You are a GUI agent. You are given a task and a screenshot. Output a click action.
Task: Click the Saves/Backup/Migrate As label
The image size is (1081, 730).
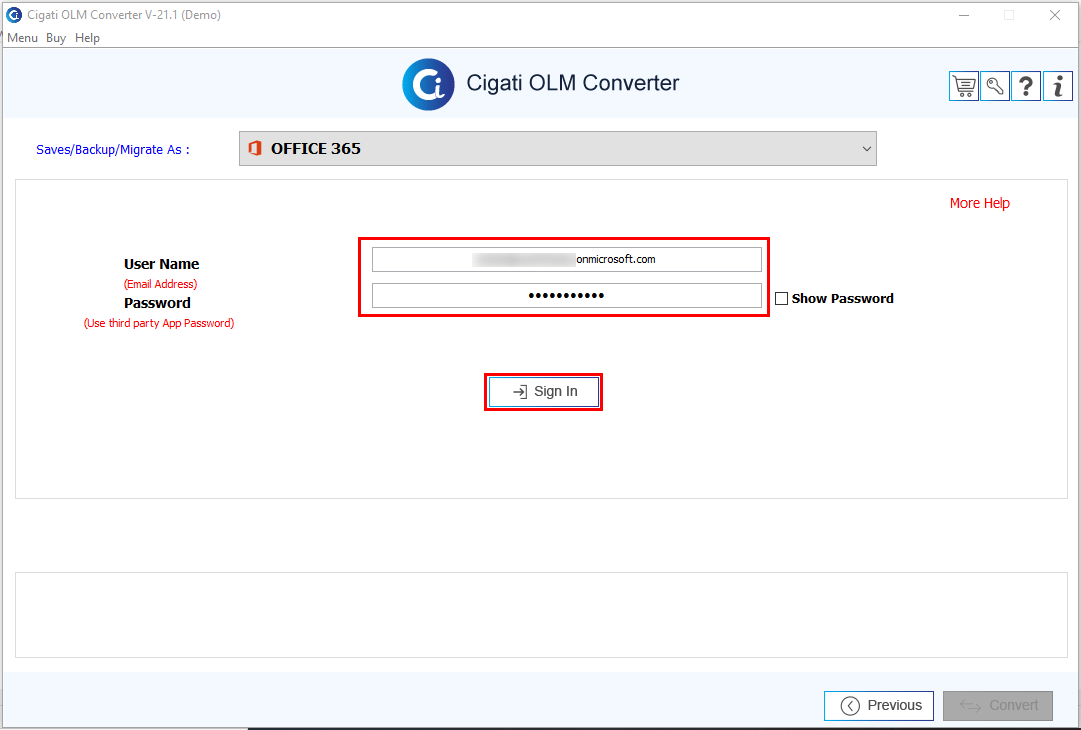[112, 150]
